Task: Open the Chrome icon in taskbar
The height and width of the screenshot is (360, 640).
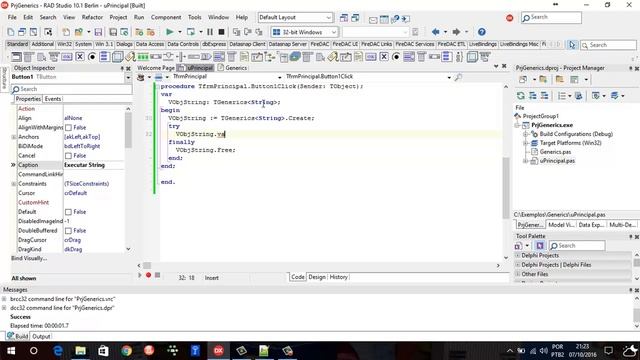Action: (127, 351)
